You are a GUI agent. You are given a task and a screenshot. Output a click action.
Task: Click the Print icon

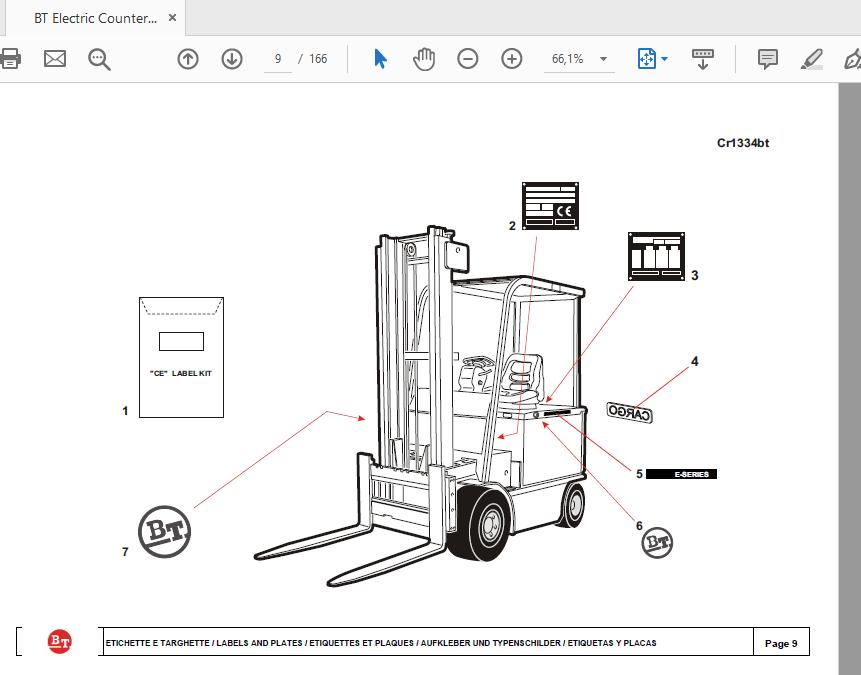coord(9,58)
